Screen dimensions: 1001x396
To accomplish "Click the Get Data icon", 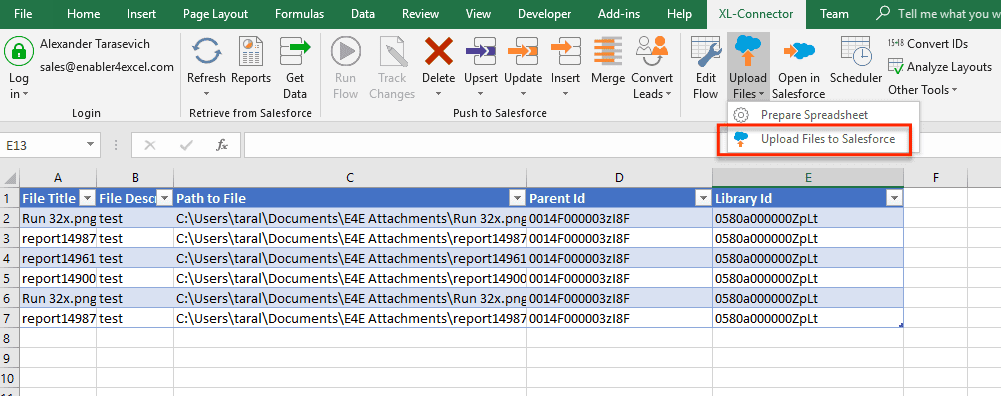I will tap(295, 51).
